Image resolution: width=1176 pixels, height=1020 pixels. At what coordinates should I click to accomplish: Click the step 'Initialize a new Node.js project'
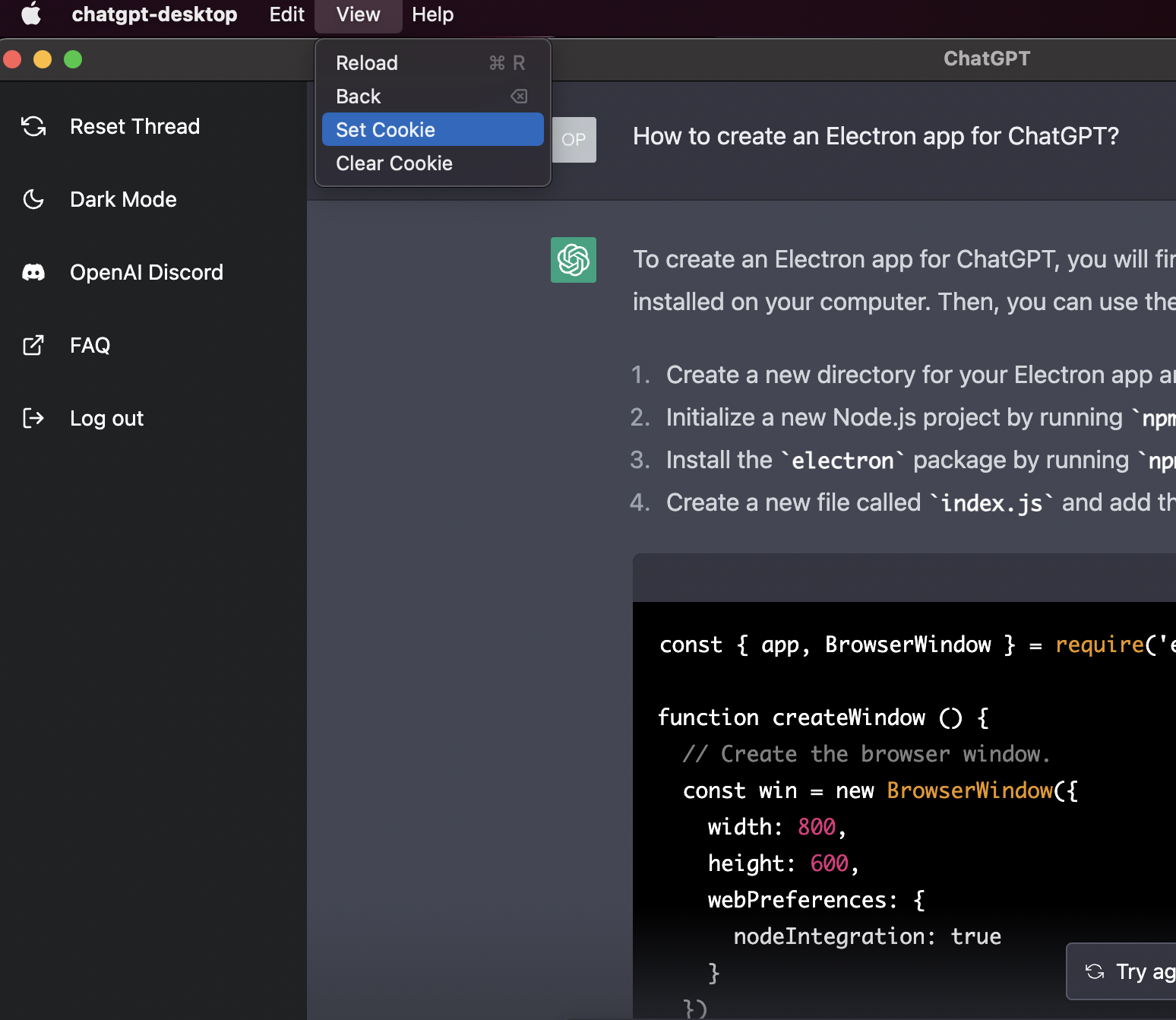tap(921, 417)
